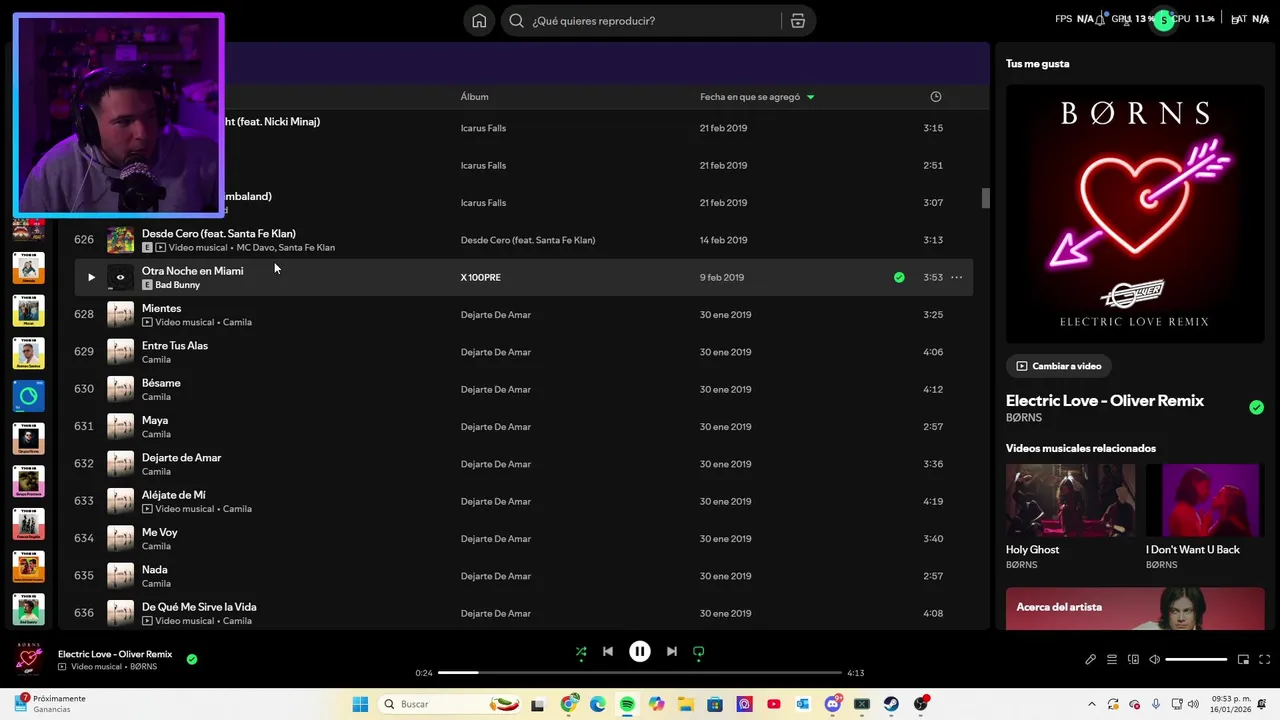Open the album link 'X 100PRE'
This screenshot has width=1280, height=720.
(x=480, y=278)
